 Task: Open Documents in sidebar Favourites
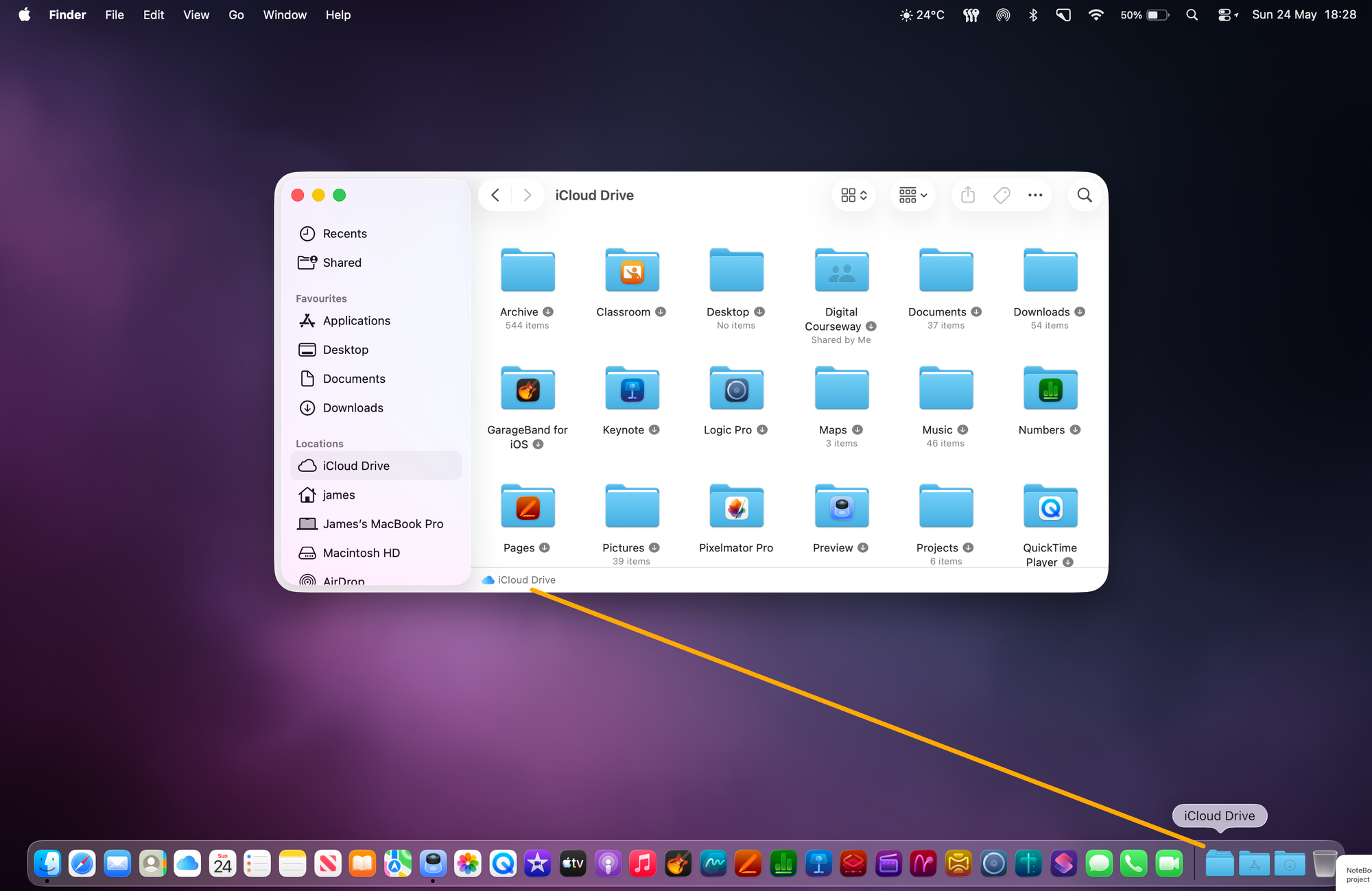pos(376,379)
